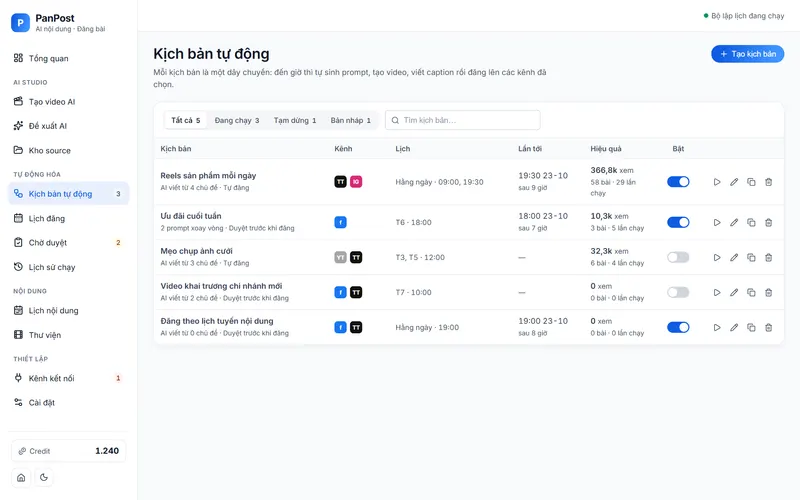
Task: Click the YouTube channel badge on 'Mẹo chụp ảnh cưới'
Action: (x=340, y=258)
